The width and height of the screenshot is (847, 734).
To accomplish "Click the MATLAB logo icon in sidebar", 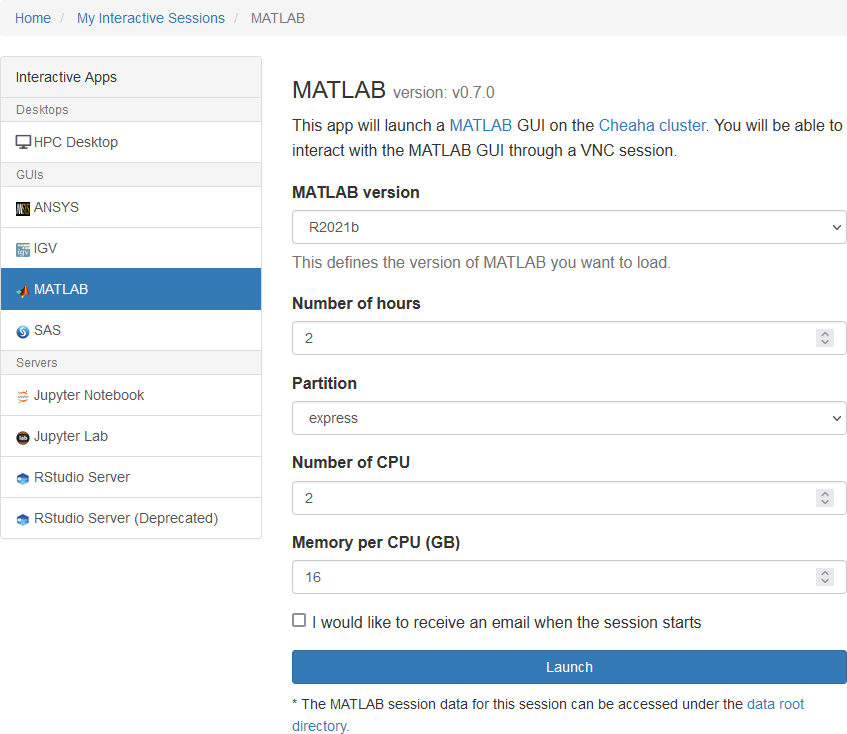I will click(x=23, y=290).
